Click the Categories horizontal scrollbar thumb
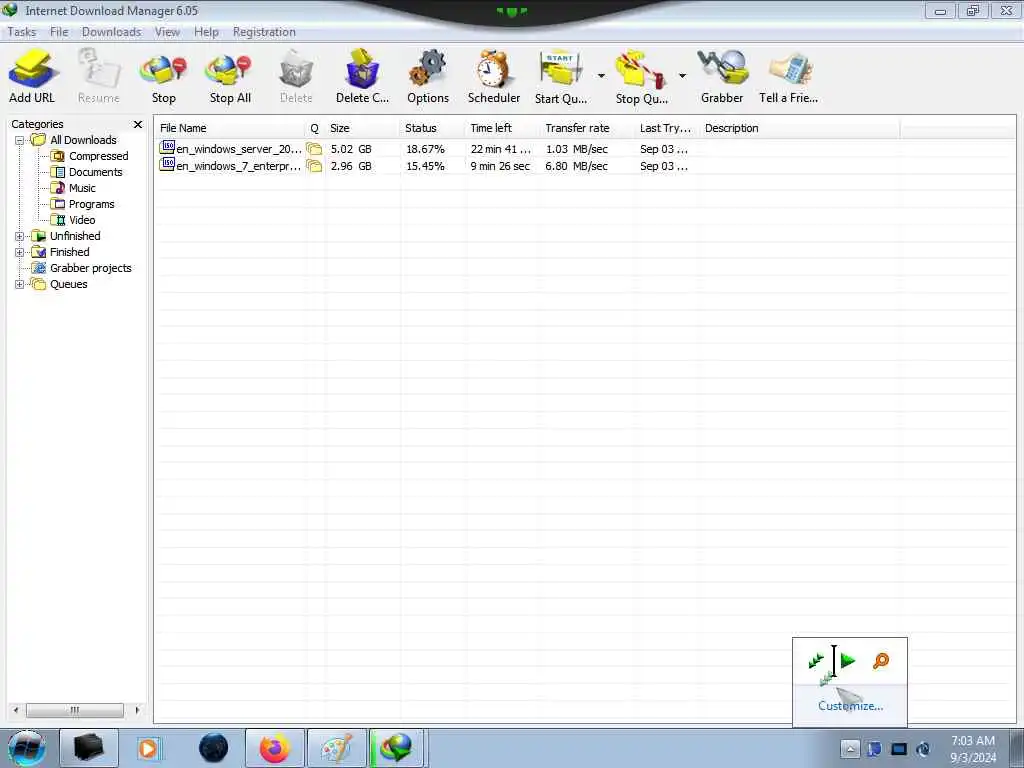This screenshot has height=768, width=1024. [x=74, y=710]
